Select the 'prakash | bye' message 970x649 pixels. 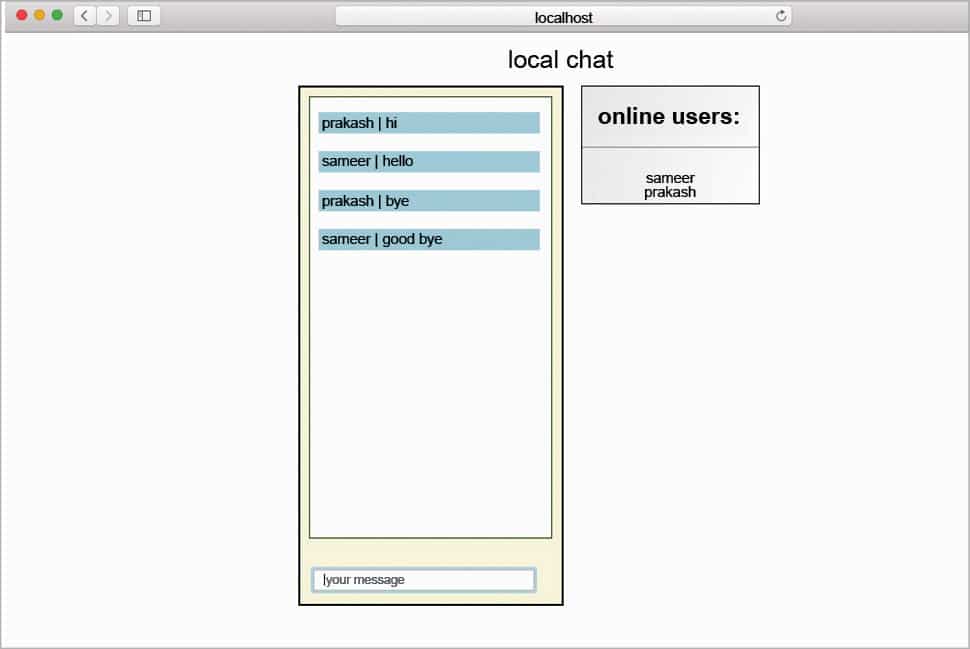point(429,200)
